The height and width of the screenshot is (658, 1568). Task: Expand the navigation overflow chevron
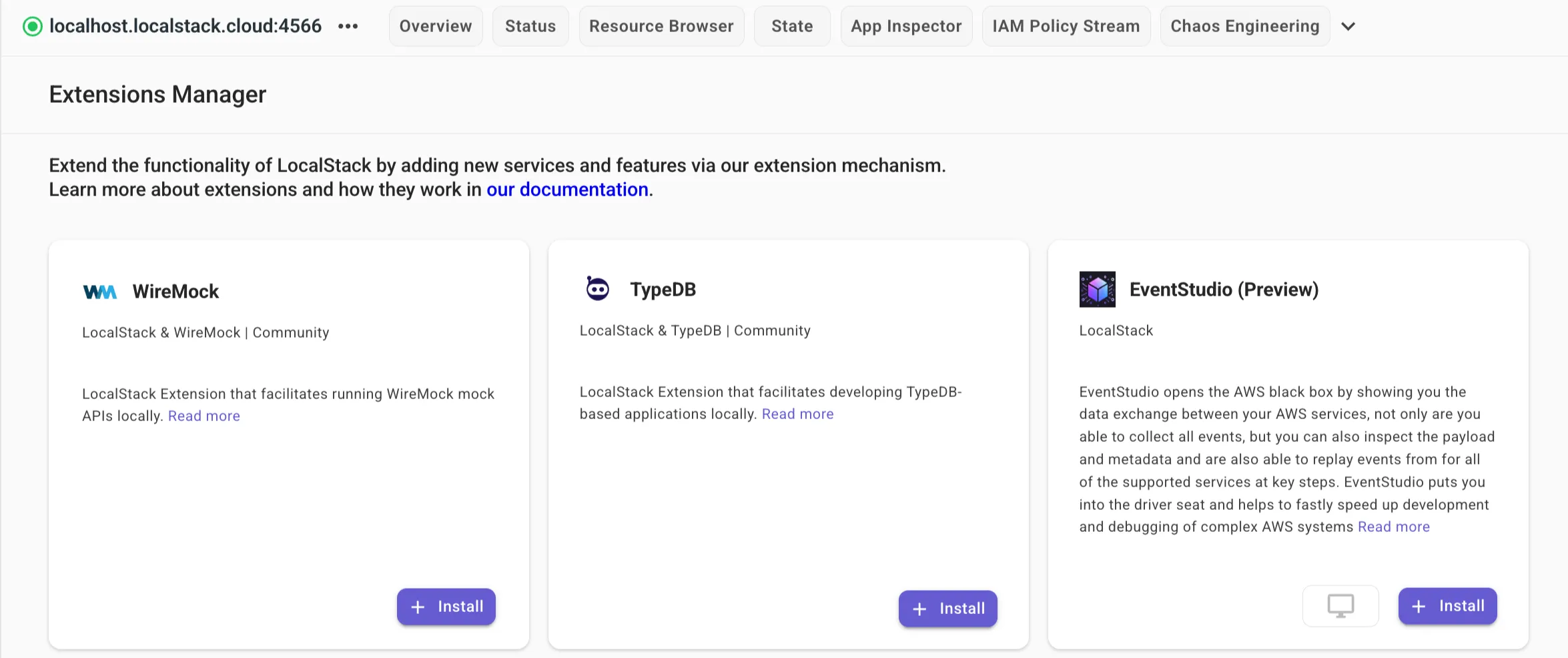(1348, 27)
